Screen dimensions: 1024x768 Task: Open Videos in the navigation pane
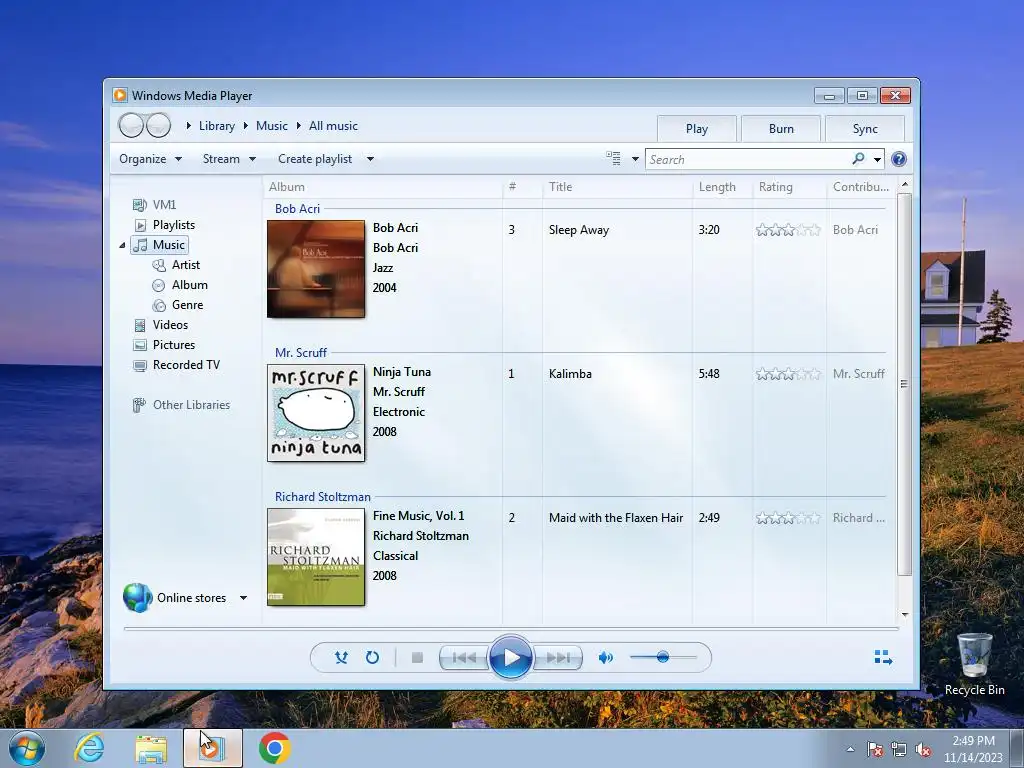point(161,325)
